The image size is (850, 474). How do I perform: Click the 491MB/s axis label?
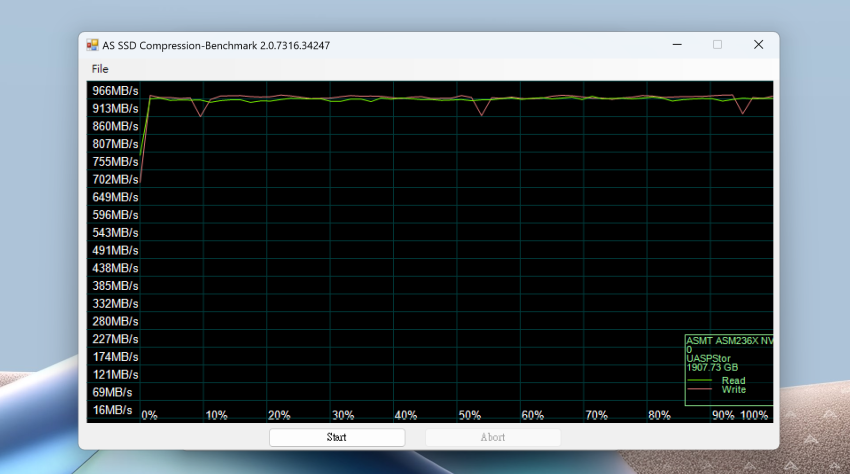coord(115,251)
